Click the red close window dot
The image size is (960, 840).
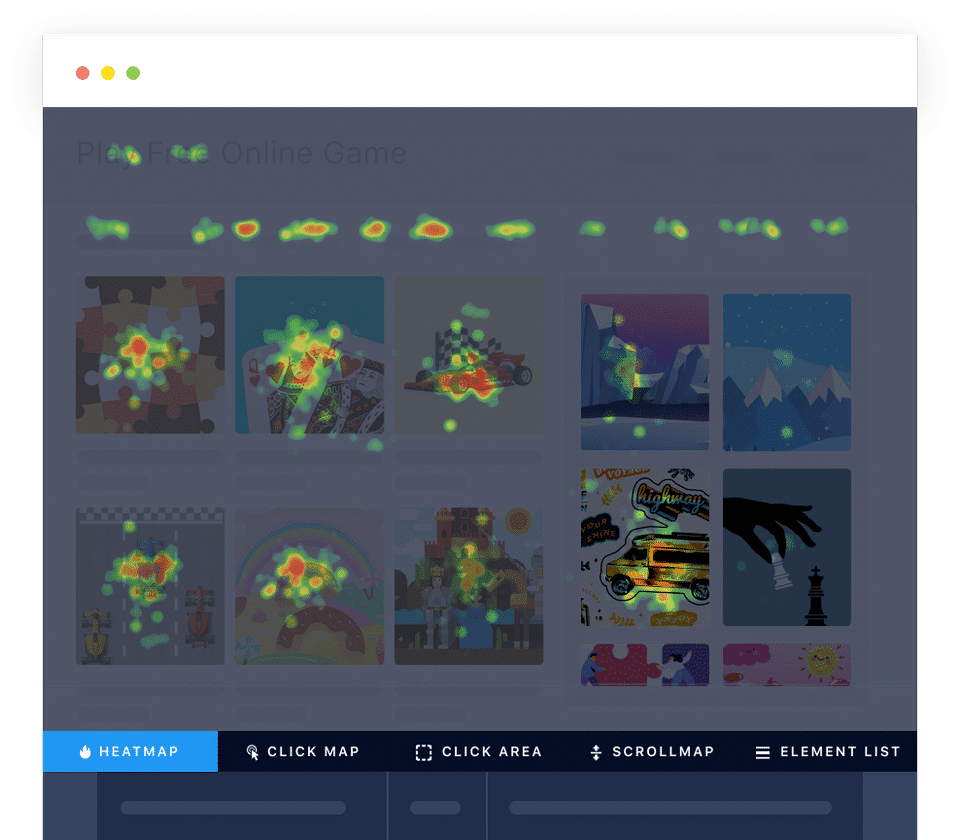click(83, 73)
